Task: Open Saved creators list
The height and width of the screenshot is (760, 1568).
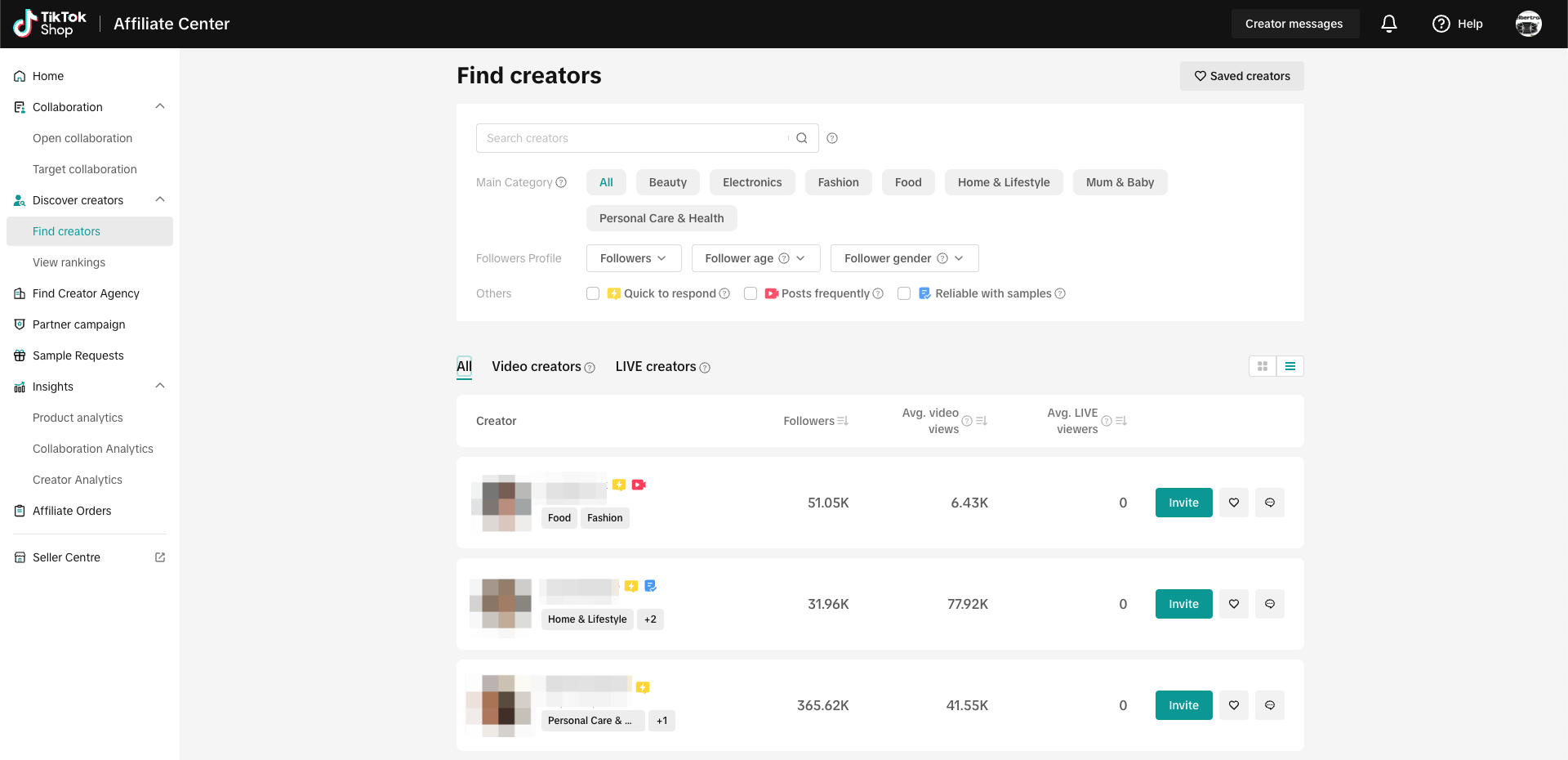Action: pos(1241,76)
